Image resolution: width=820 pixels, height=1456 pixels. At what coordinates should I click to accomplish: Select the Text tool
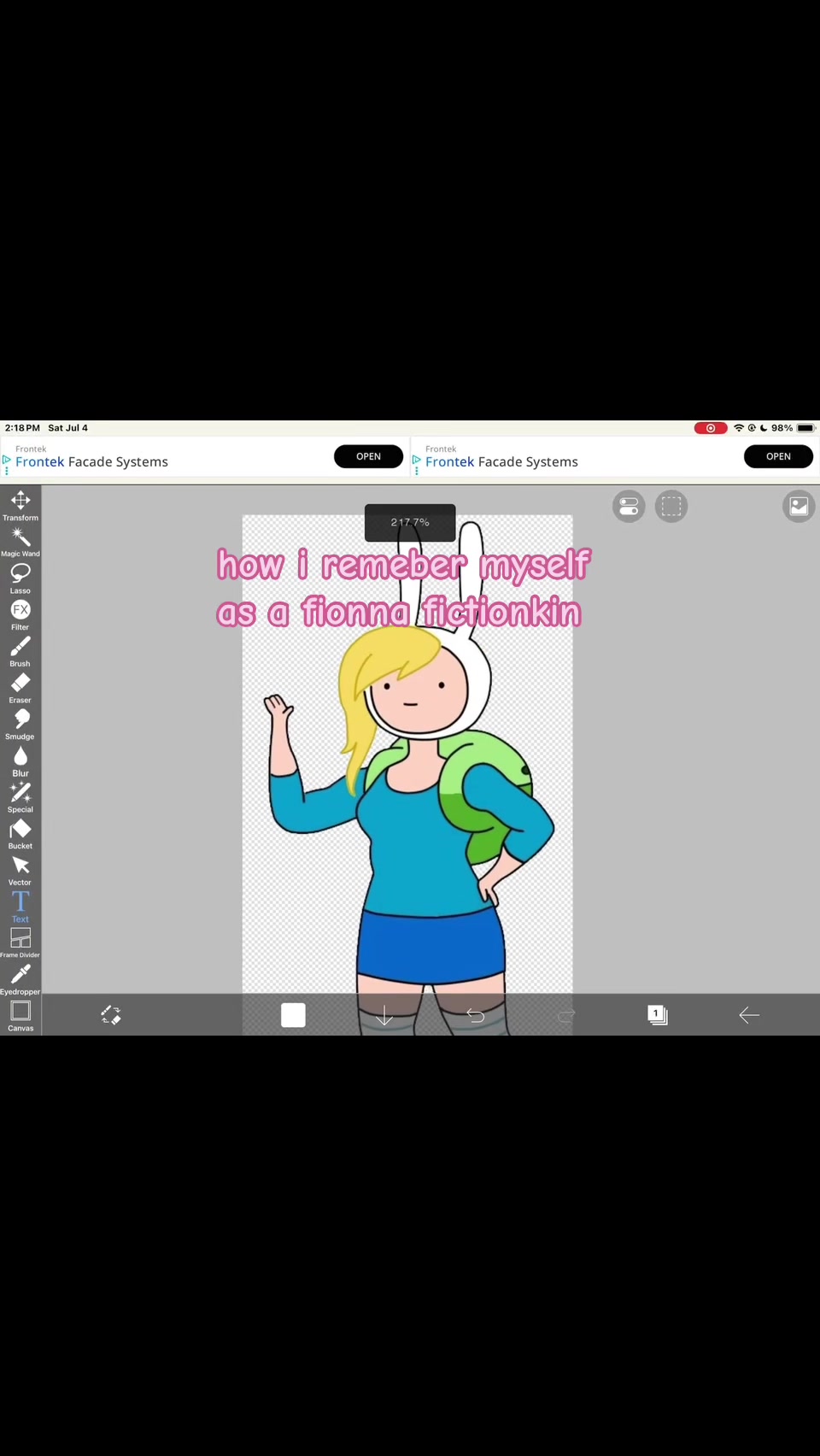click(20, 907)
